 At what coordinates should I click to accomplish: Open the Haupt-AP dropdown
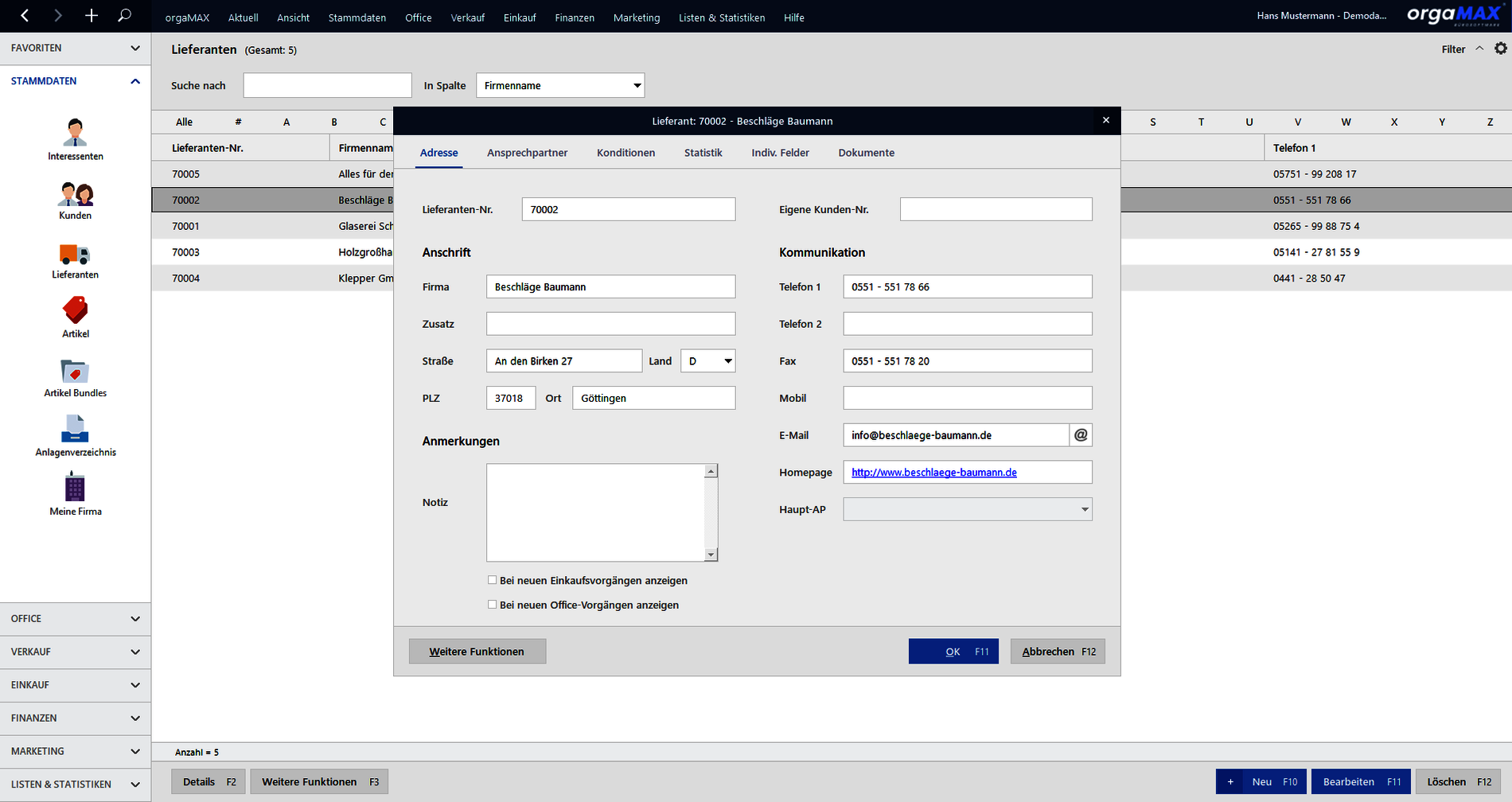(x=968, y=509)
